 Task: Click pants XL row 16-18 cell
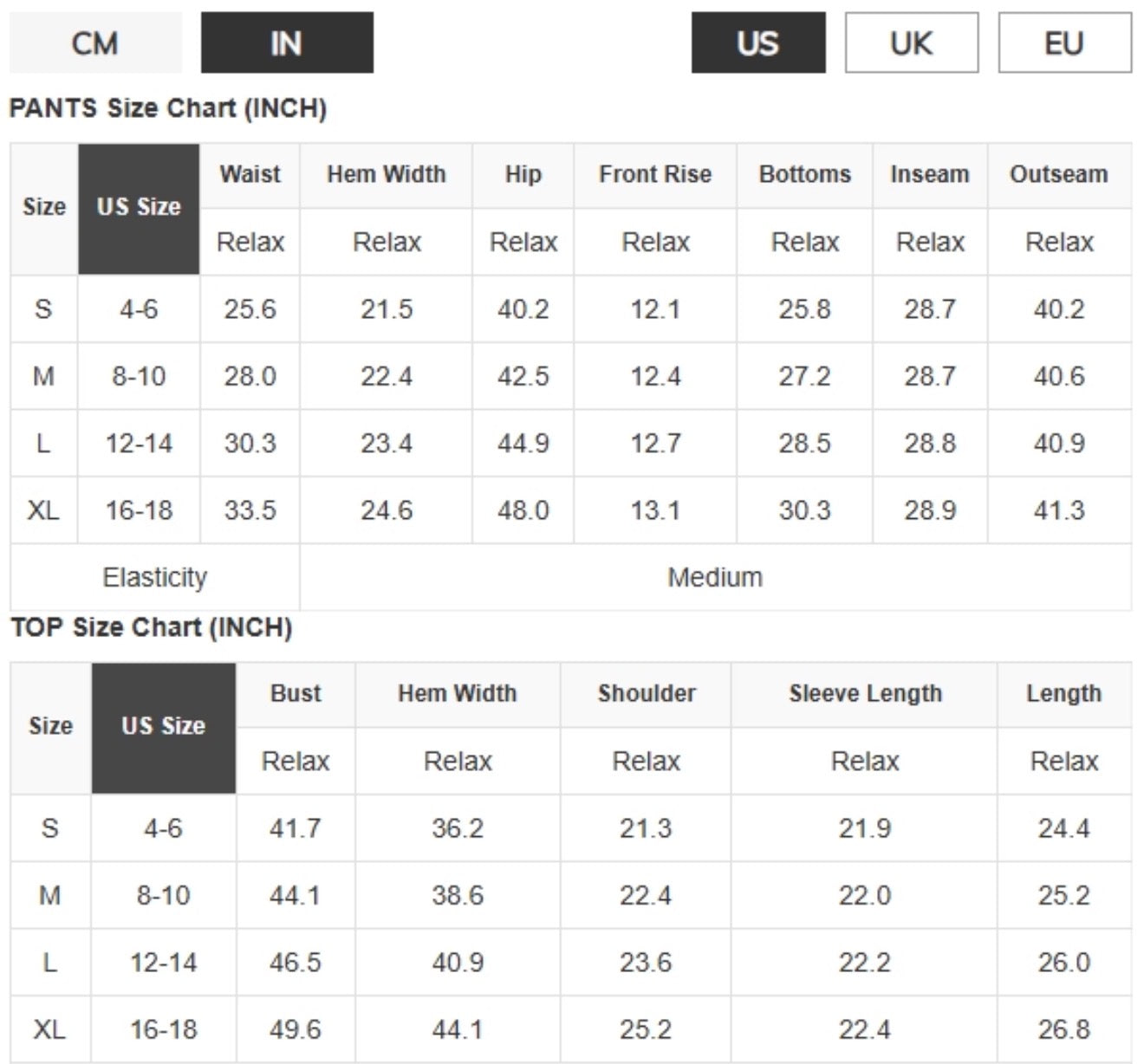(139, 510)
